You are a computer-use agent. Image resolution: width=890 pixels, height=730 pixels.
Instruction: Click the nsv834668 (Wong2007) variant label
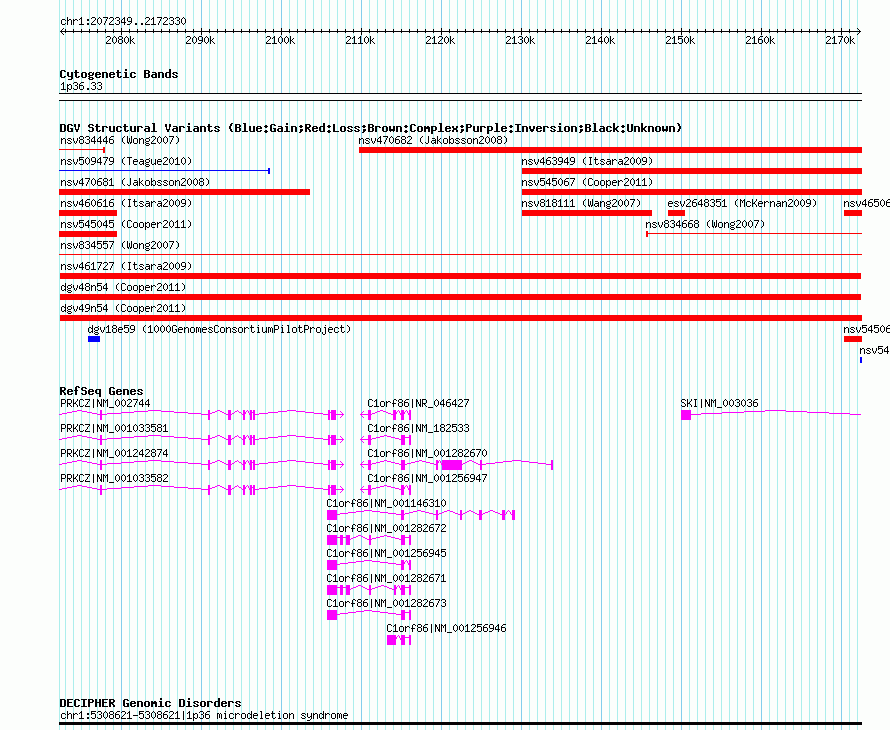[x=705, y=224]
